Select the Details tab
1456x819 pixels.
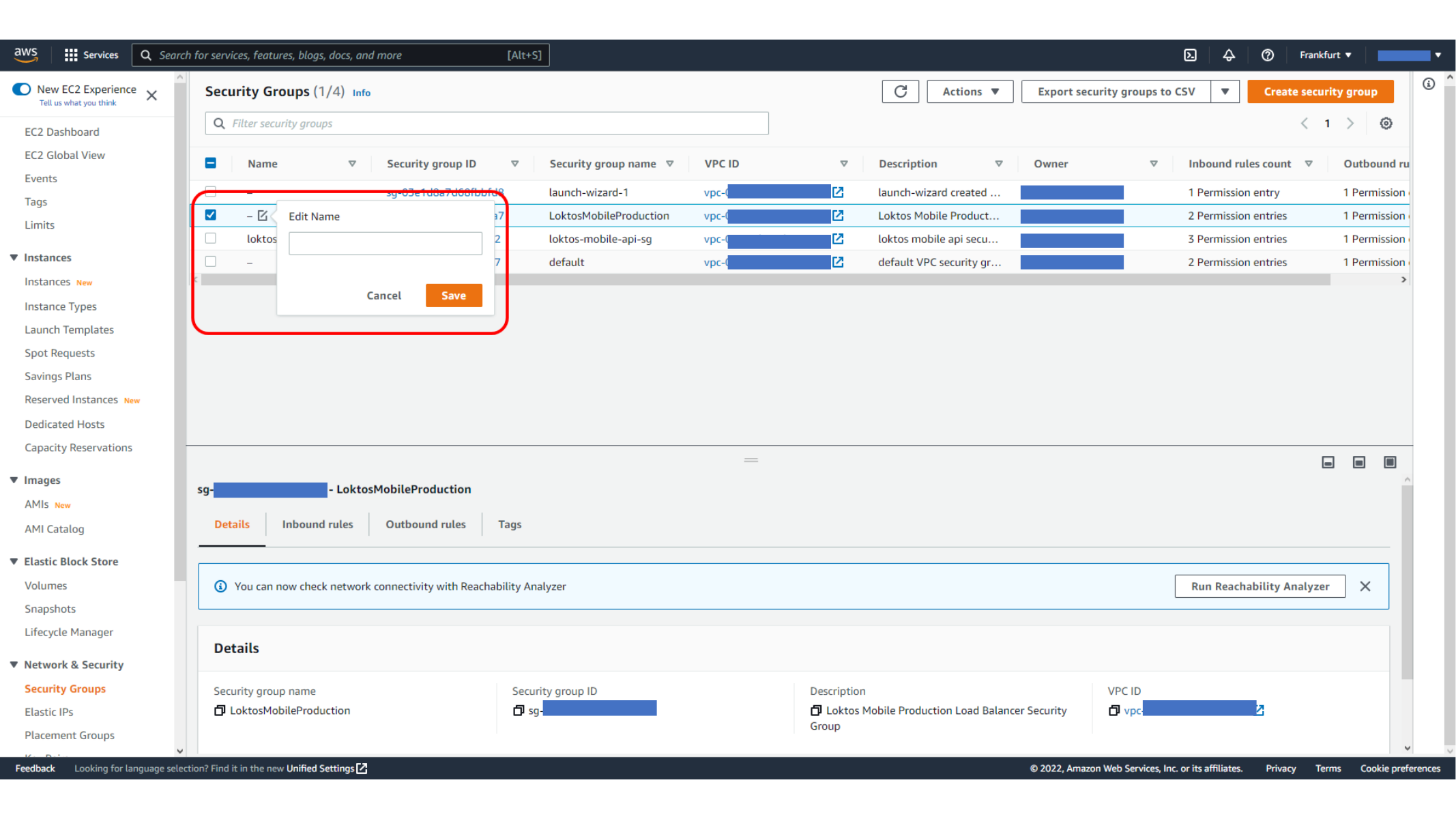tap(232, 524)
